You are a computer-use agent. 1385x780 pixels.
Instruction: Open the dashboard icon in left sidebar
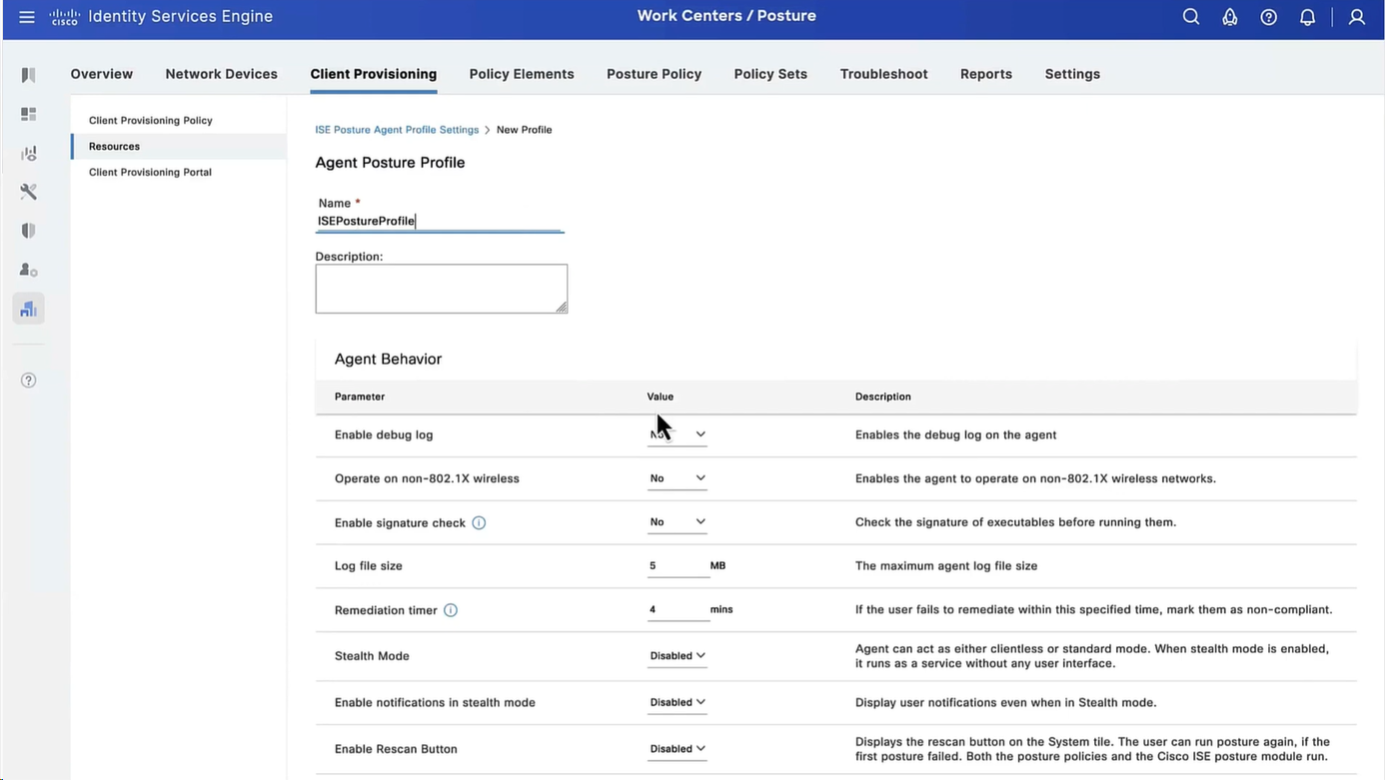pyautogui.click(x=28, y=114)
